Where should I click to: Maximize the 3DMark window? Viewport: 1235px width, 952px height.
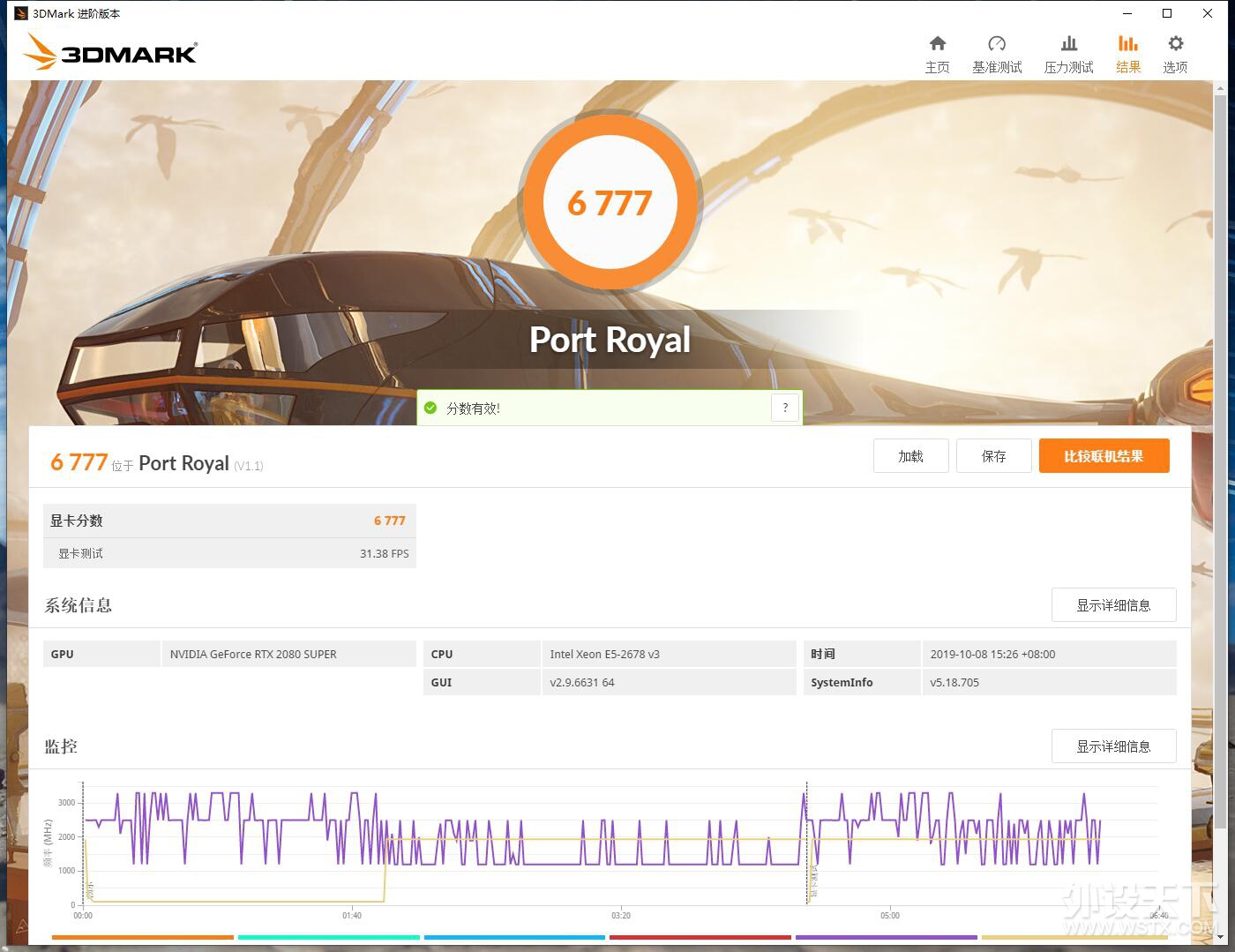(x=1167, y=13)
